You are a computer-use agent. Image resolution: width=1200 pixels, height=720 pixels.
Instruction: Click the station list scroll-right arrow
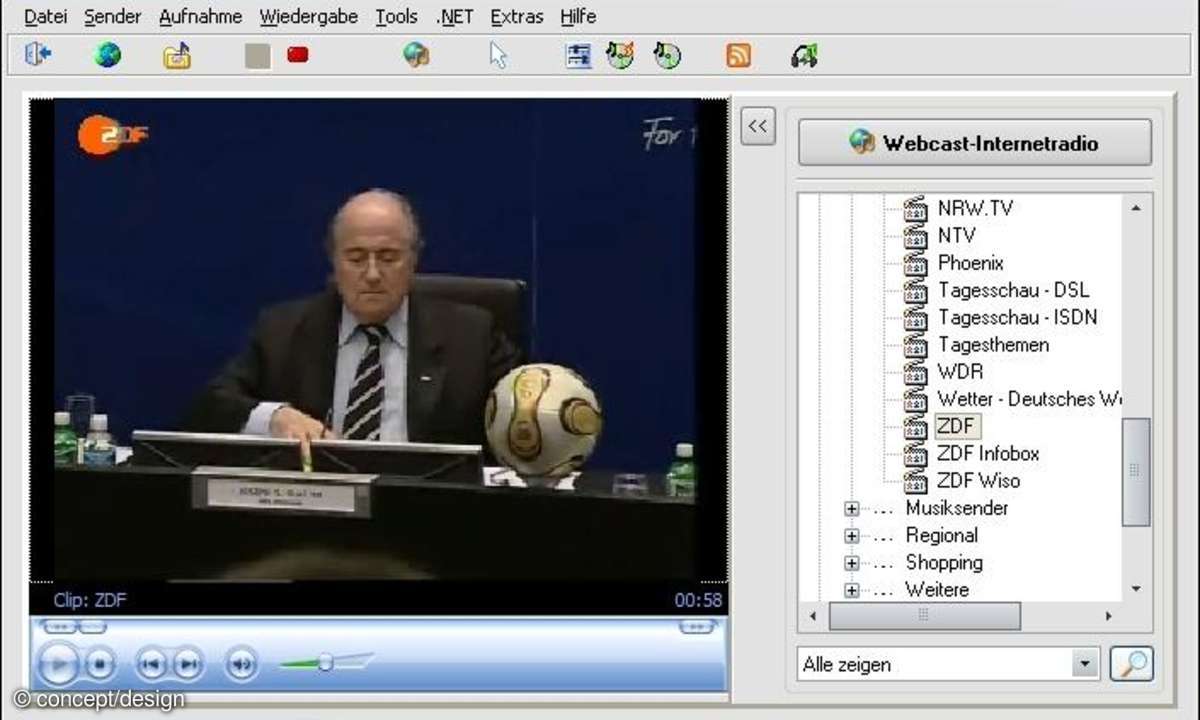click(x=1108, y=616)
